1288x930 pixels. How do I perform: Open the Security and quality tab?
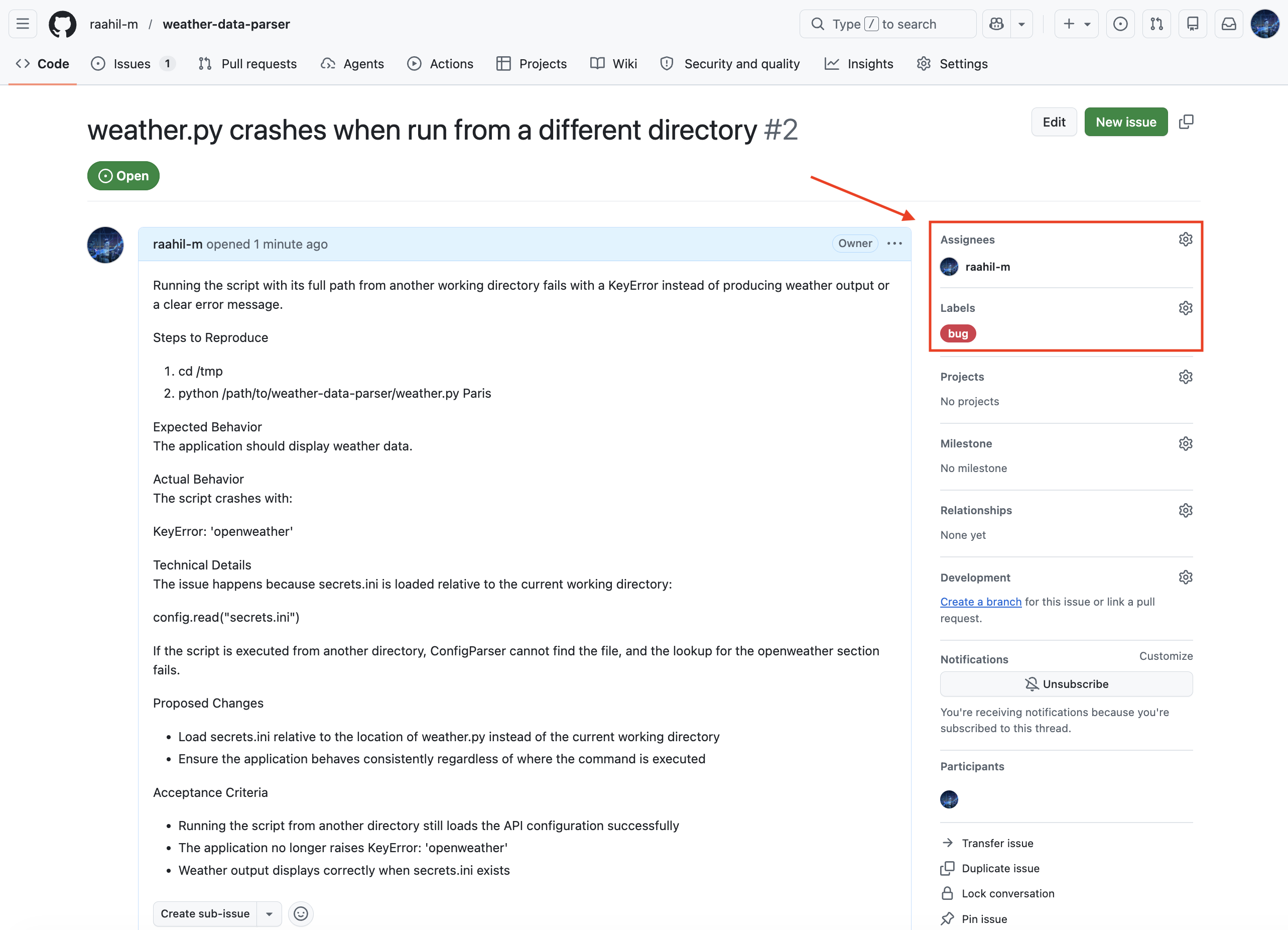coord(730,64)
